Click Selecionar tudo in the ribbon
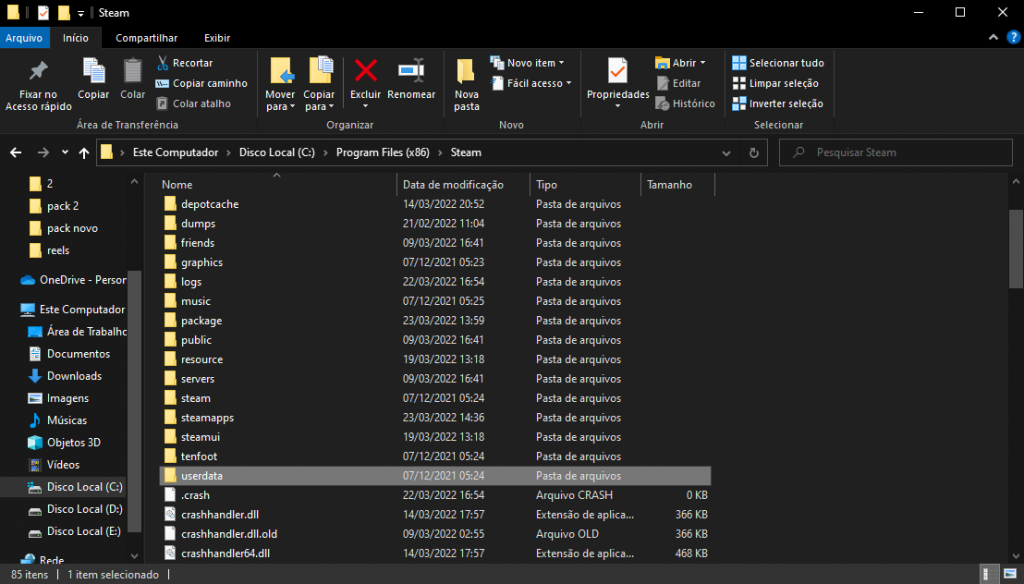The height and width of the screenshot is (584, 1024). click(x=778, y=63)
